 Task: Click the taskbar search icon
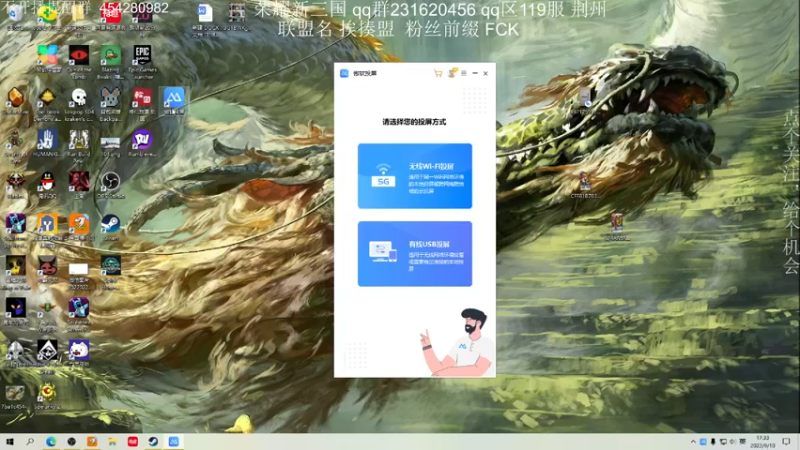(30, 442)
